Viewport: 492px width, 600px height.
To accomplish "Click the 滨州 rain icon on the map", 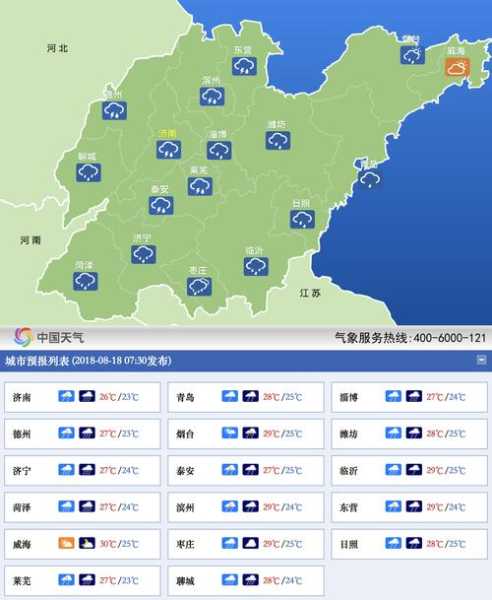I will [212, 96].
